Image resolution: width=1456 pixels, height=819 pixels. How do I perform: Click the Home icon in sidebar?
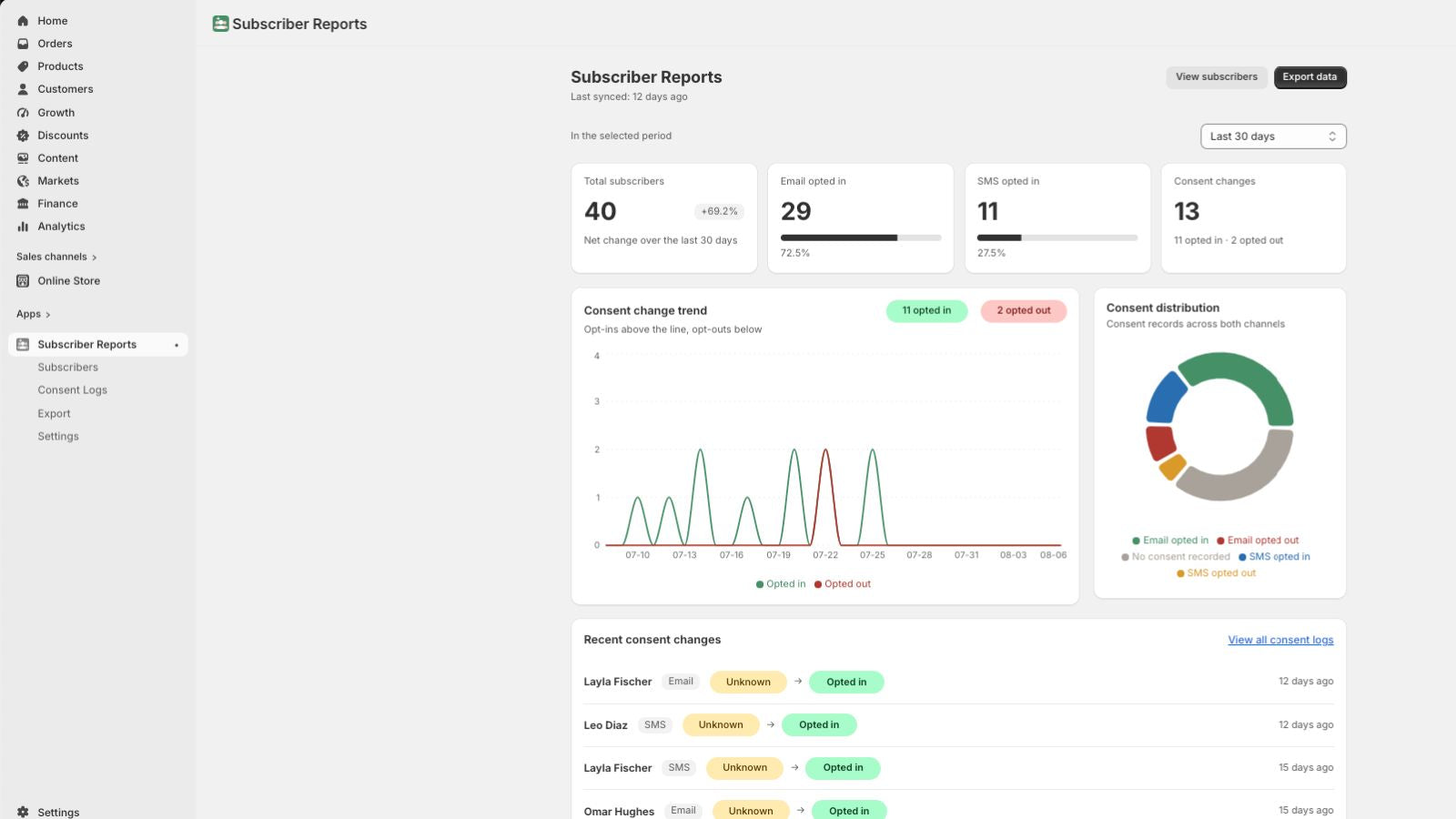[x=23, y=21]
